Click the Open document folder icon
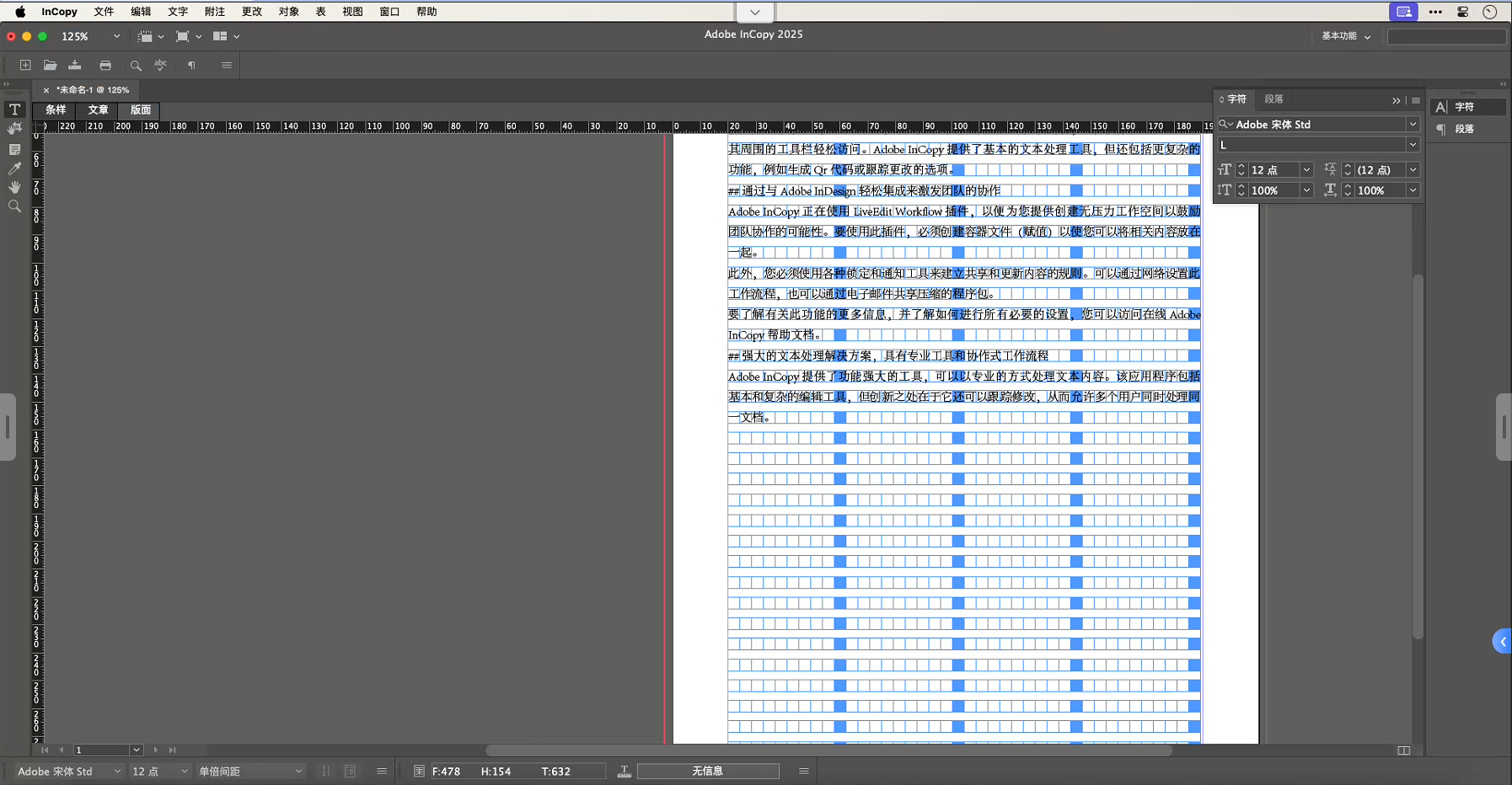 pos(51,65)
